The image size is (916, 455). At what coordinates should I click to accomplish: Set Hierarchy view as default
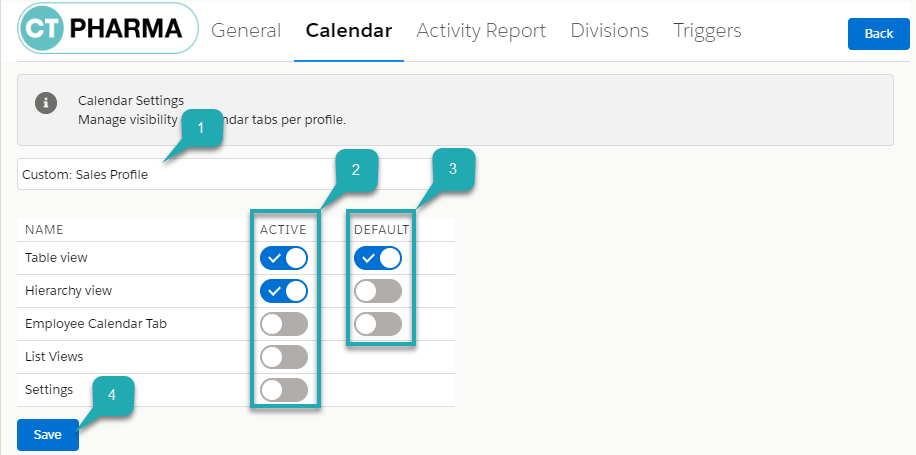click(x=378, y=291)
